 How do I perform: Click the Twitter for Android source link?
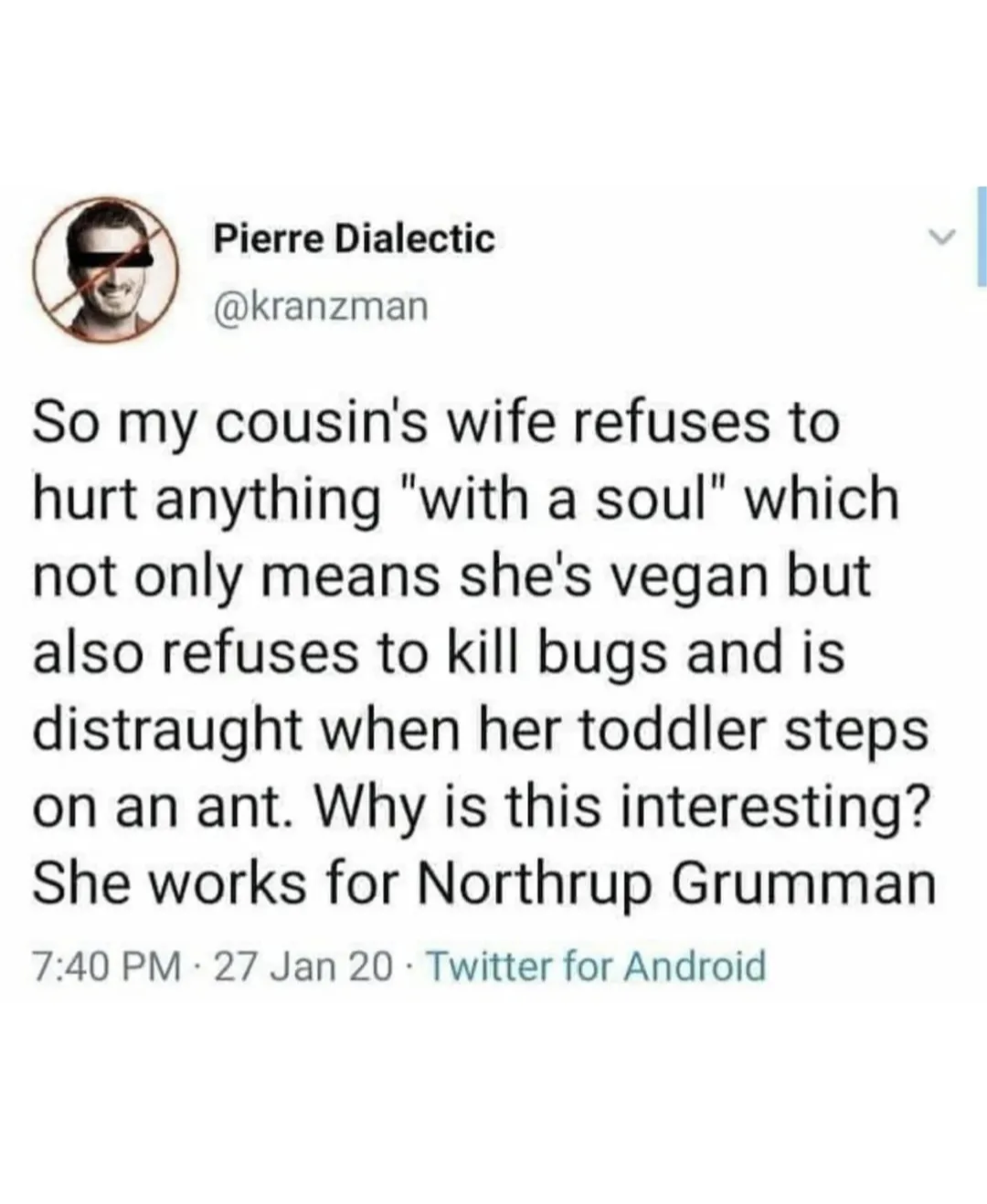coord(596,966)
